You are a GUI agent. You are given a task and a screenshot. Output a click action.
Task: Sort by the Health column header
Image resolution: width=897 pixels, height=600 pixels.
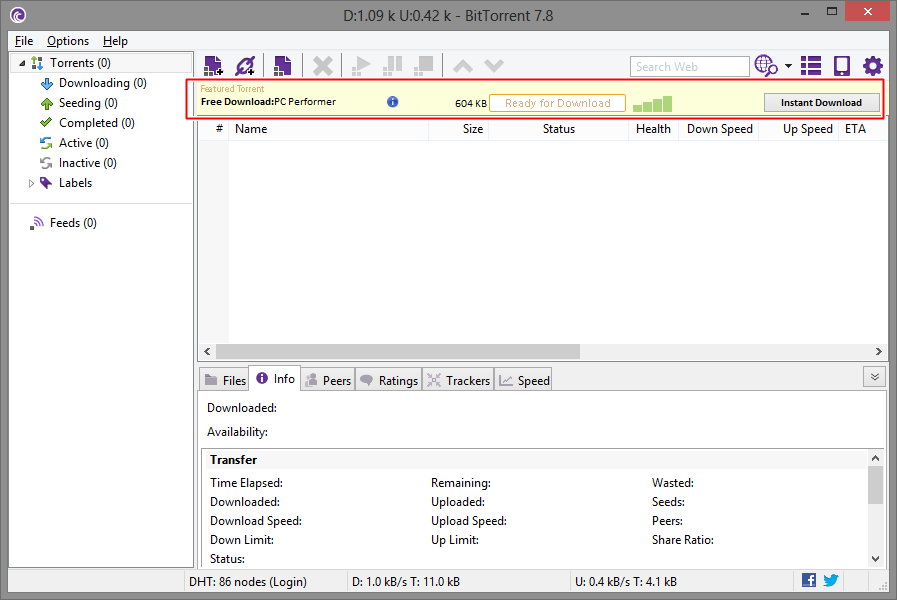click(653, 129)
